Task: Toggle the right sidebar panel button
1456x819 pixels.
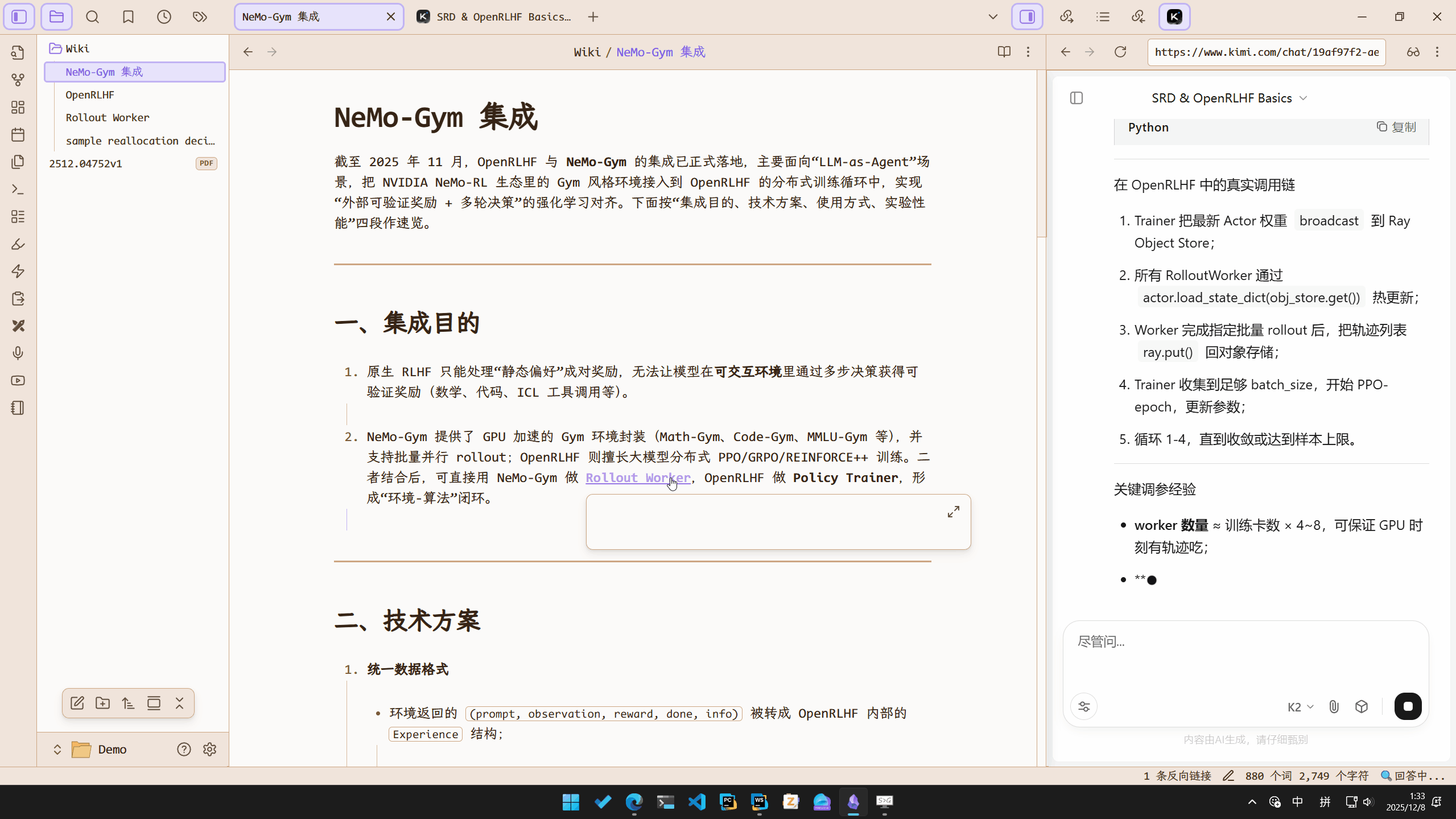Action: pos(1027,17)
